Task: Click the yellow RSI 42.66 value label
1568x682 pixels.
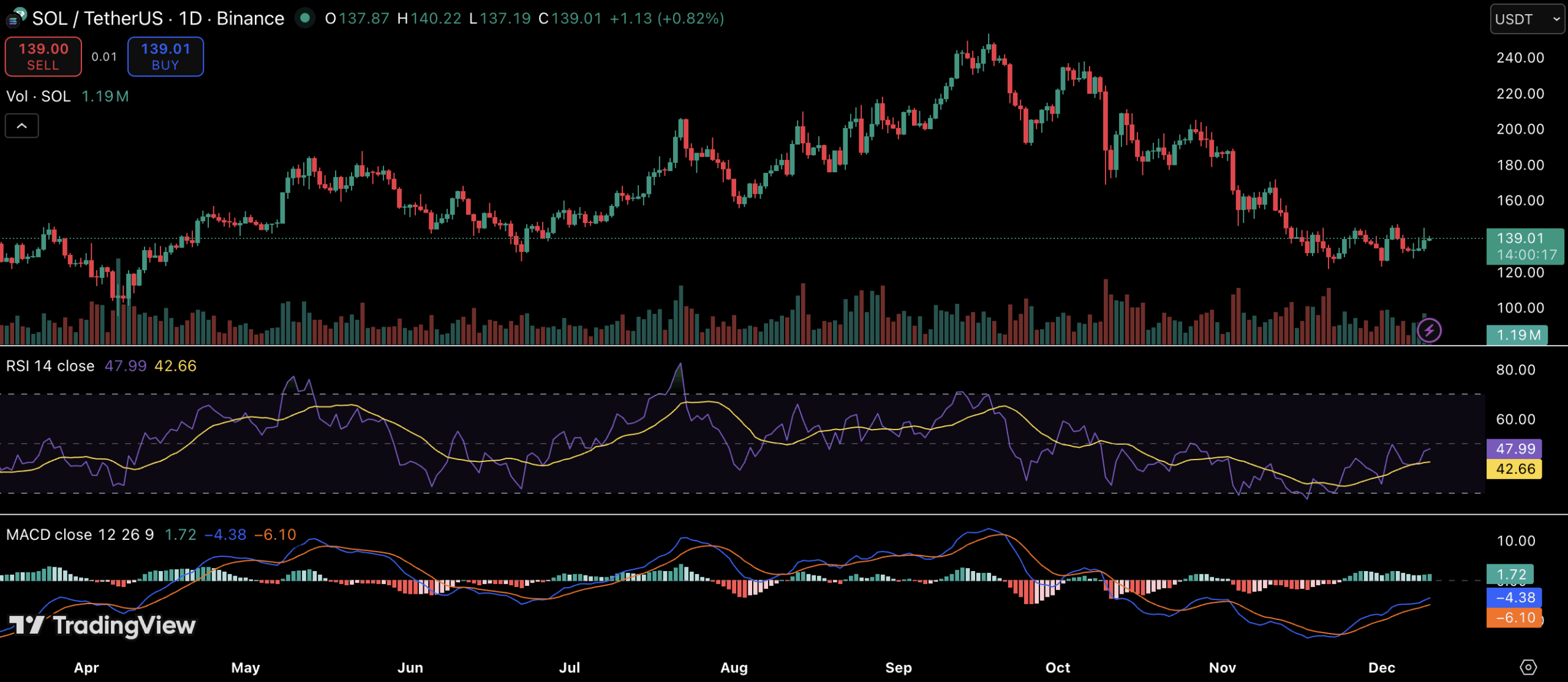Action: [x=1515, y=469]
